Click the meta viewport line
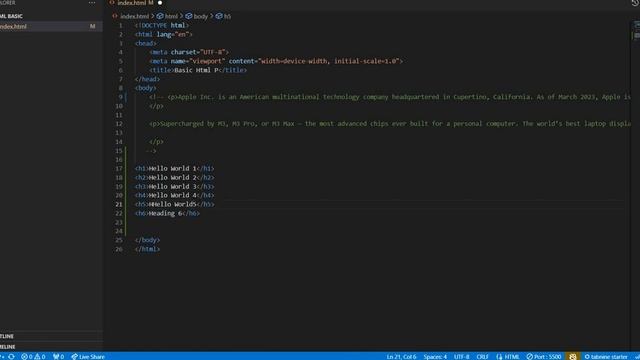The image size is (640, 360). pyautogui.click(x=276, y=61)
